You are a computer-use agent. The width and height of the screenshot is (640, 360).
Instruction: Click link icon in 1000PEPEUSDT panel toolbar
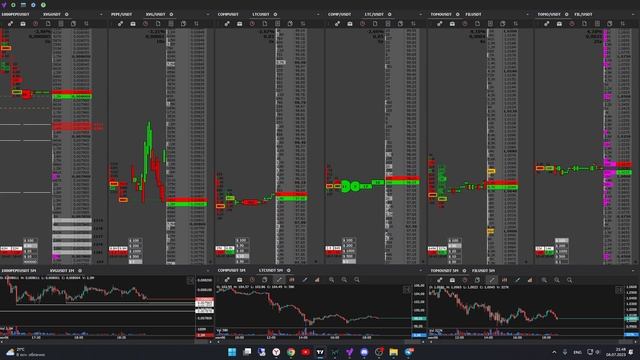(x=10, y=24)
